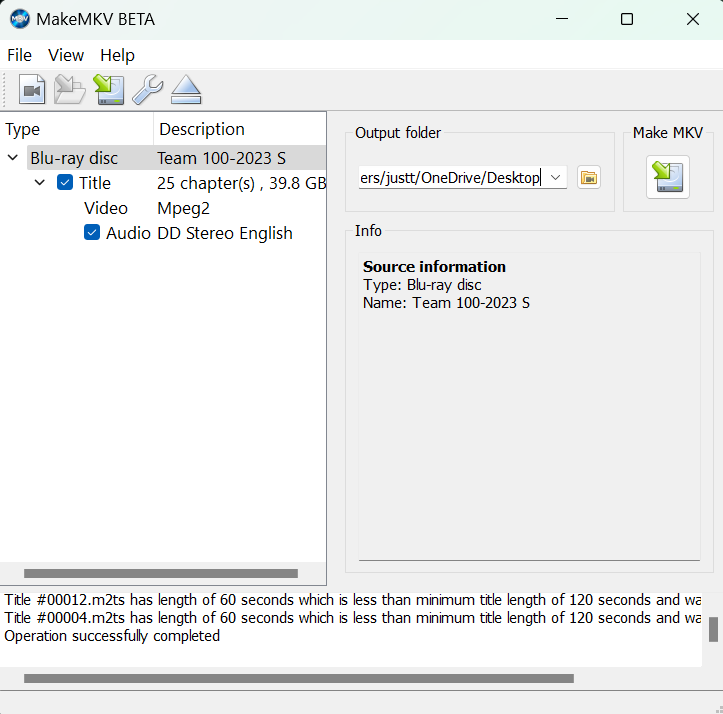Open the video file source toolbar icon

tap(32, 89)
